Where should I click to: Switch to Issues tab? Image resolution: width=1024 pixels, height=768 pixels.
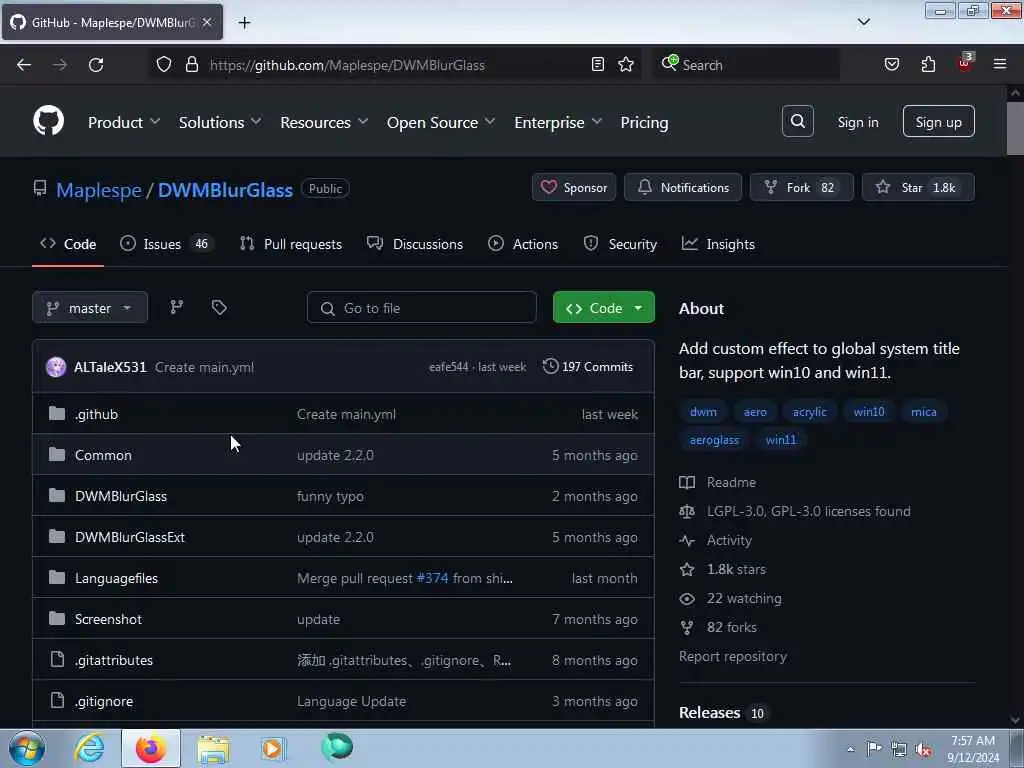click(x=167, y=244)
